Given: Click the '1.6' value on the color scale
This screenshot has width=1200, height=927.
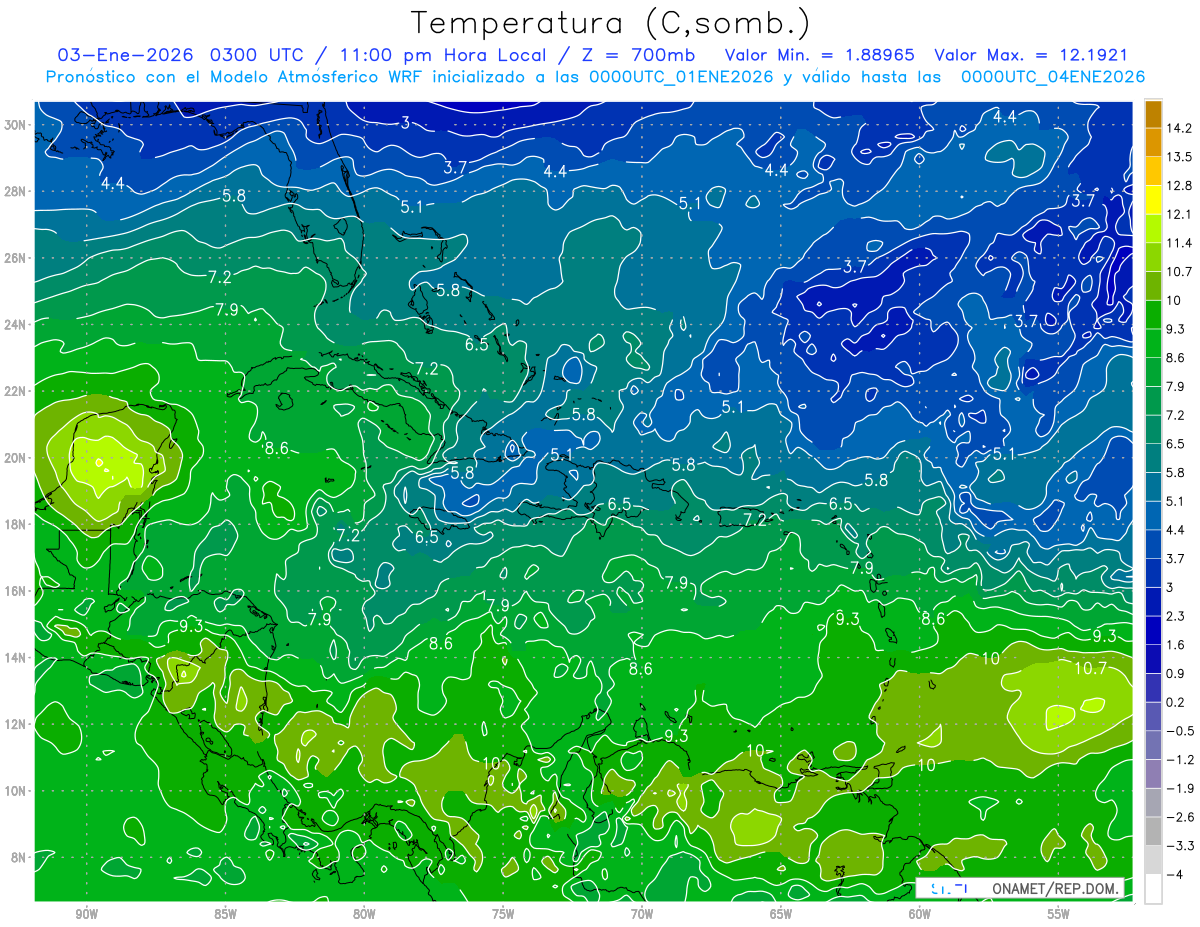Looking at the screenshot, I should [1176, 645].
